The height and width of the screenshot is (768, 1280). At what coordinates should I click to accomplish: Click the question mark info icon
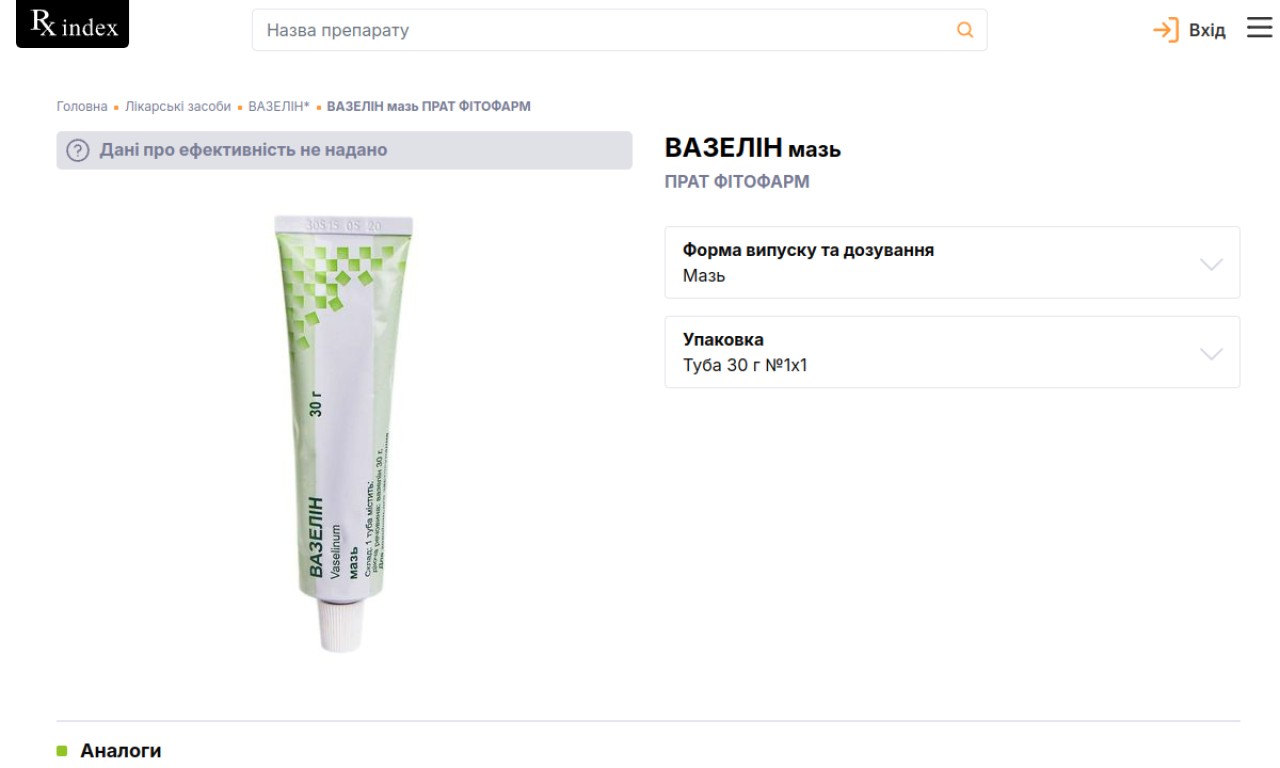(78, 151)
